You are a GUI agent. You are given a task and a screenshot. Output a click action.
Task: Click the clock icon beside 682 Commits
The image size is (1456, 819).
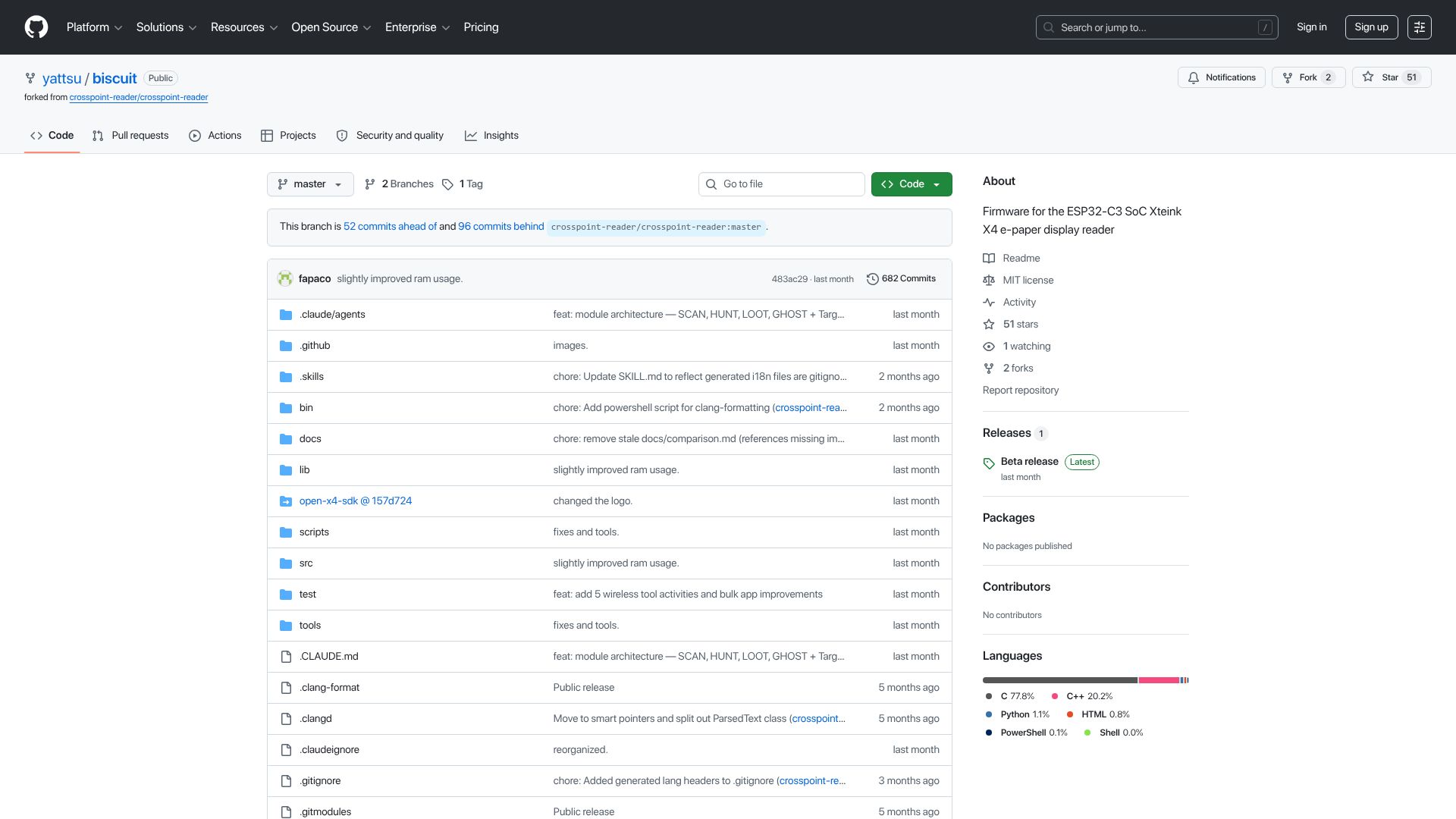pos(873,279)
